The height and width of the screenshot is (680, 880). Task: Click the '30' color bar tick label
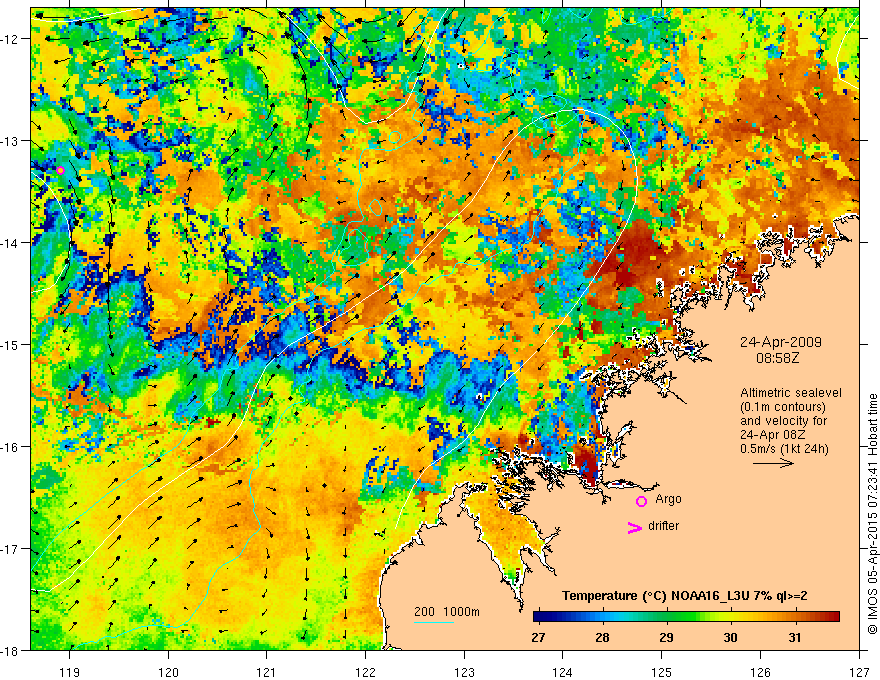click(x=730, y=638)
